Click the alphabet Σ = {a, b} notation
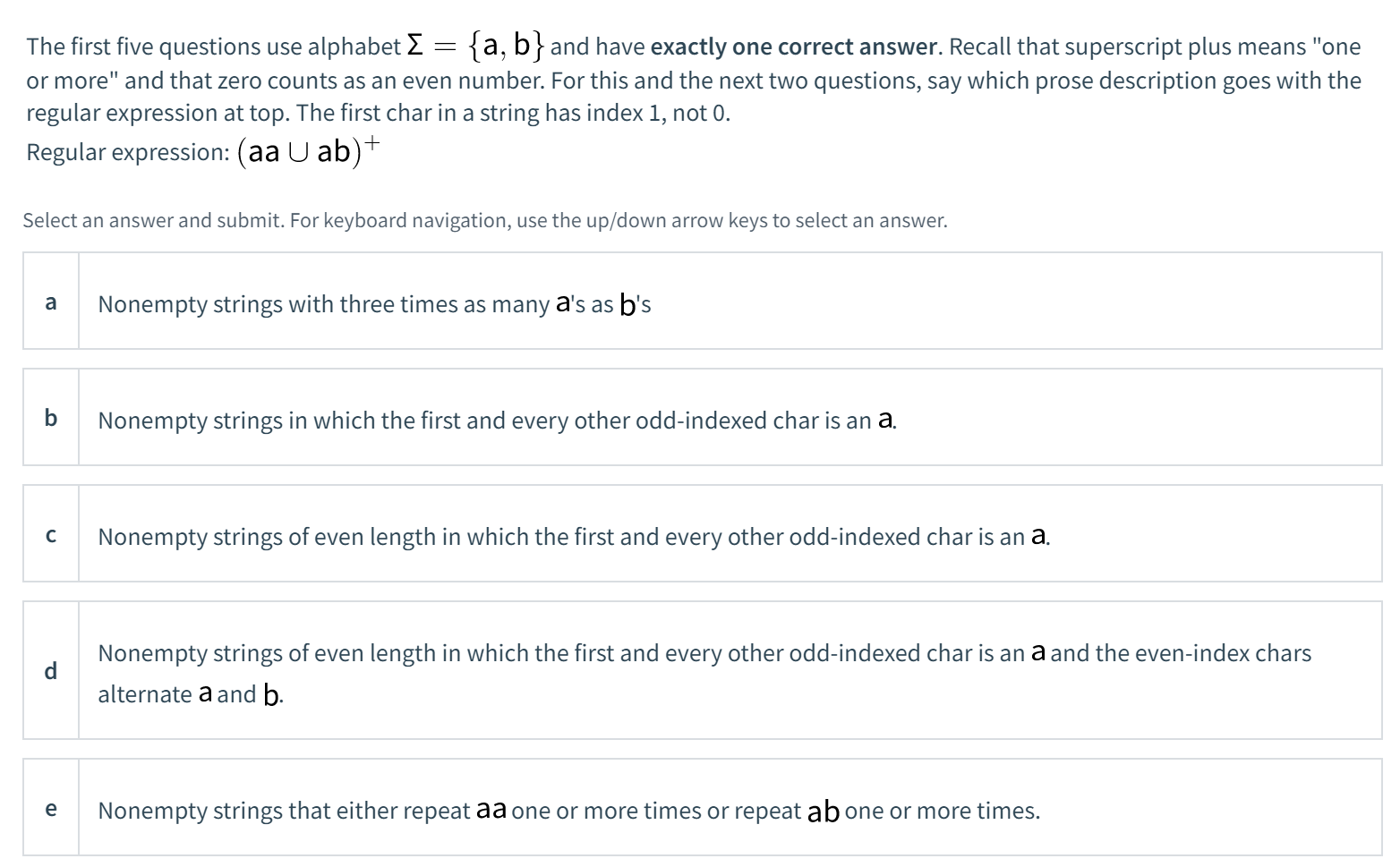1400x867 pixels. point(473,44)
